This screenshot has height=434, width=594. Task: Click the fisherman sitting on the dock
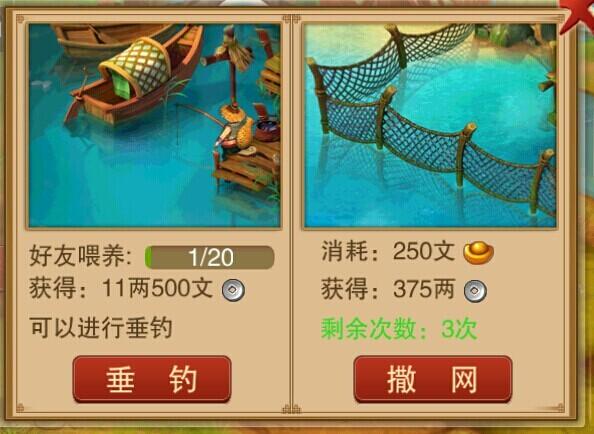pyautogui.click(x=235, y=131)
